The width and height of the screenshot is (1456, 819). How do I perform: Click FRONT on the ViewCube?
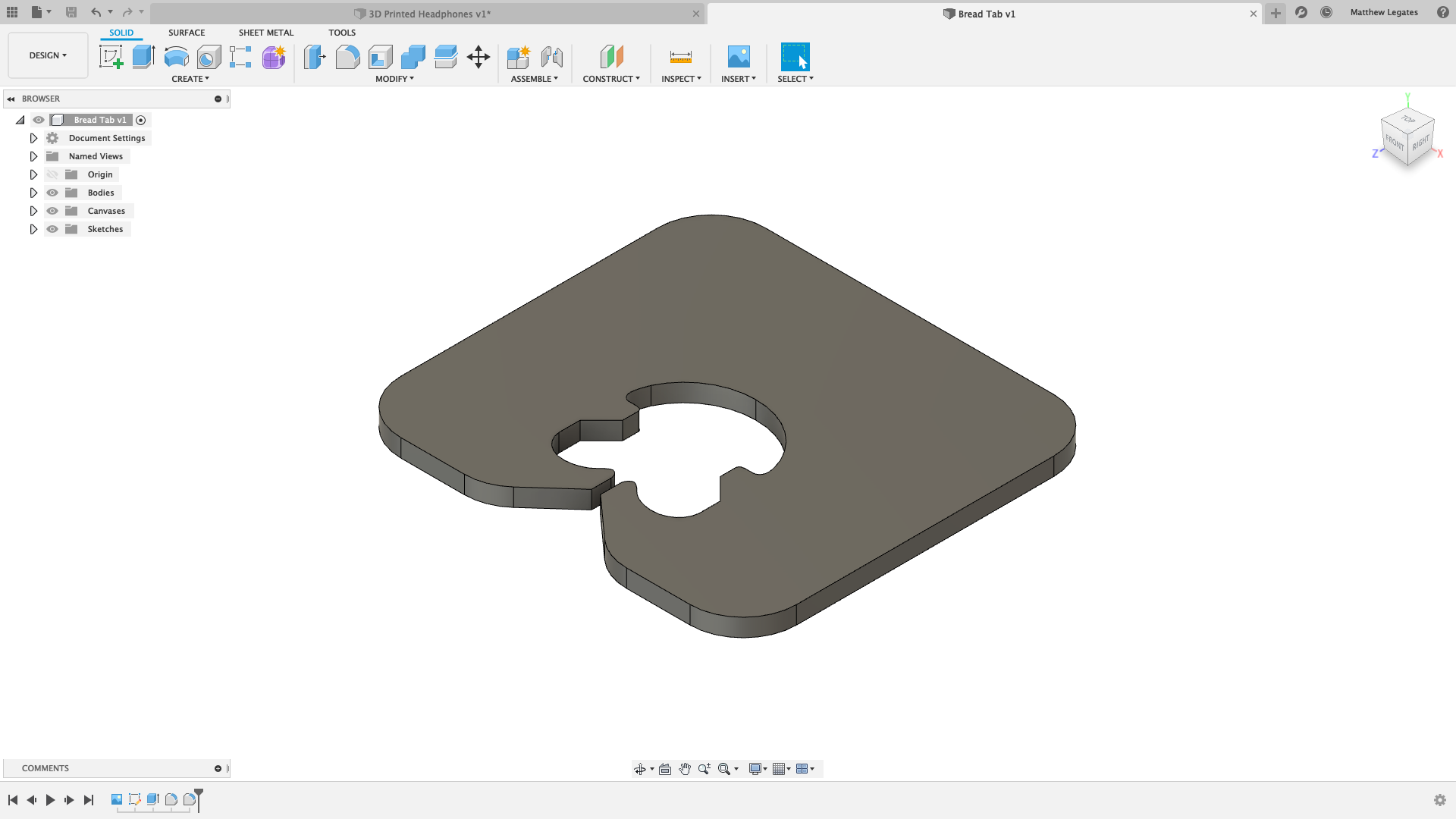(x=1394, y=143)
